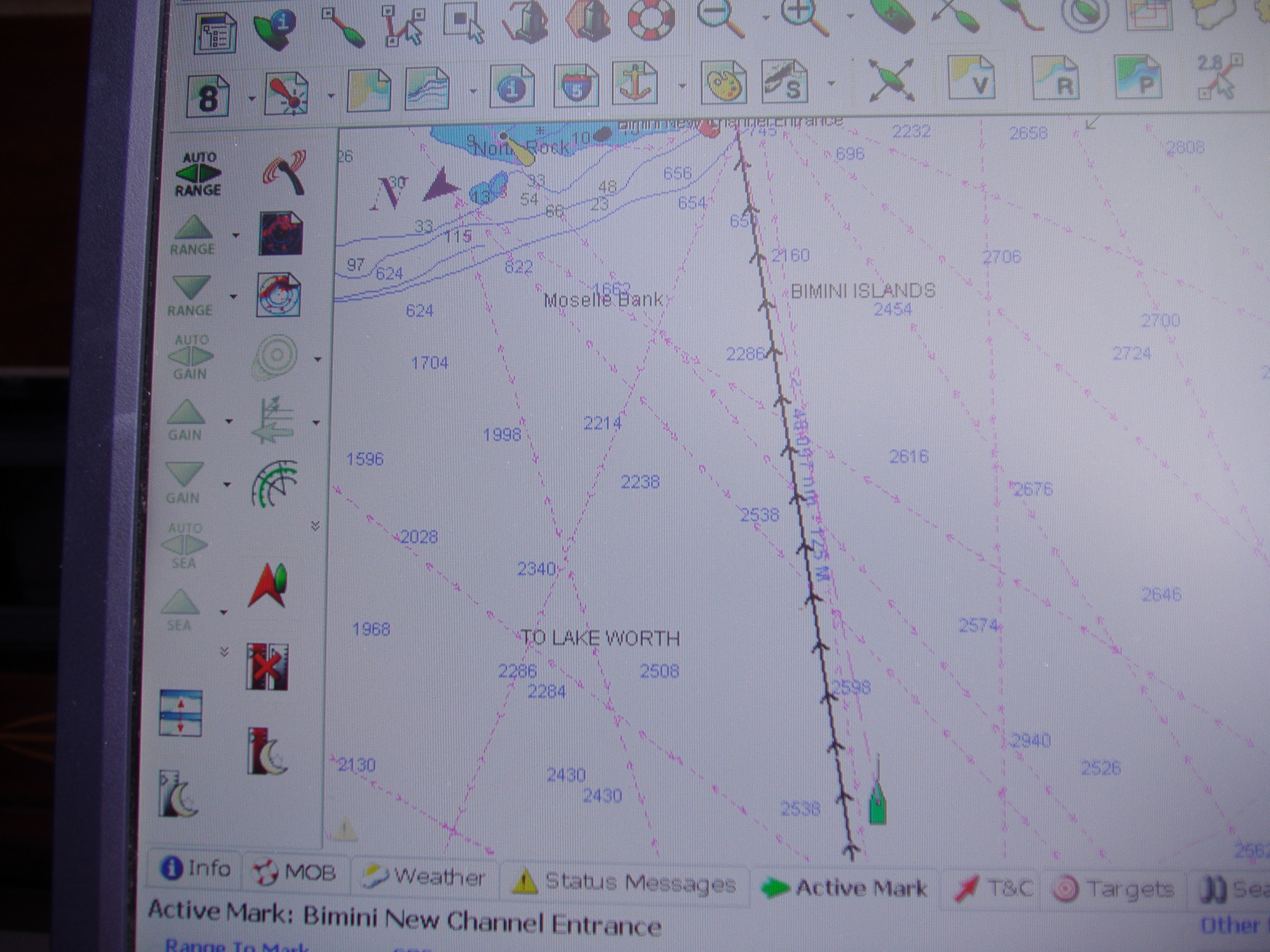Toggle AUTO RANGE mode

[198, 174]
